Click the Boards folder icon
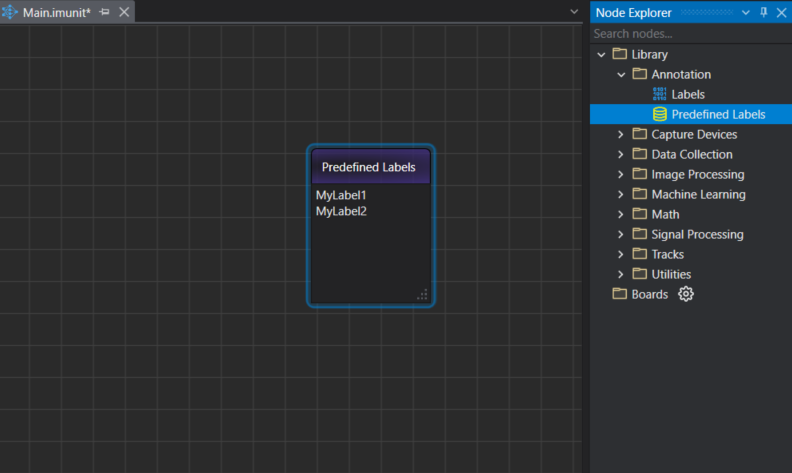The image size is (792, 473). click(x=620, y=294)
